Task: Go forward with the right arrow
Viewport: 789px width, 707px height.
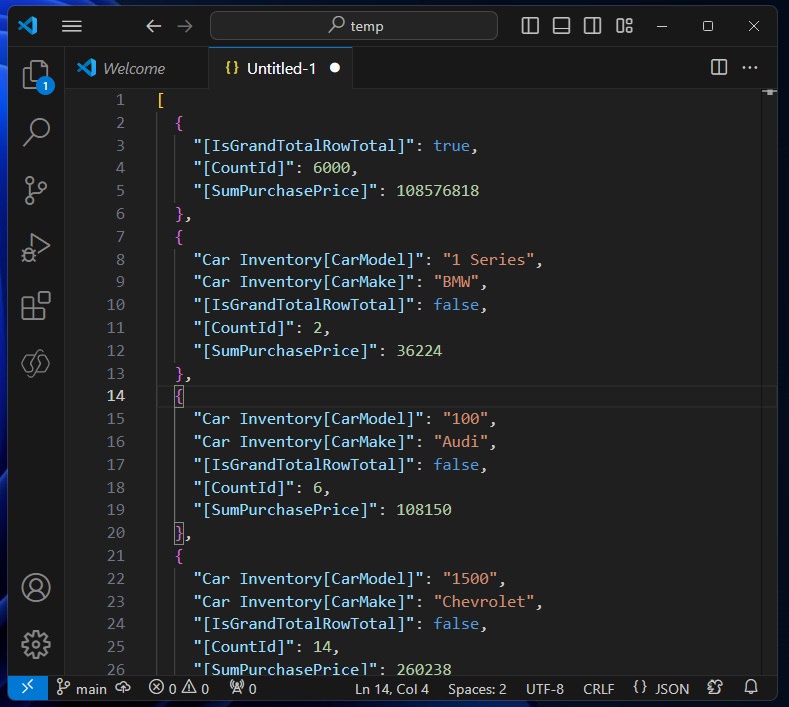Action: [x=185, y=26]
